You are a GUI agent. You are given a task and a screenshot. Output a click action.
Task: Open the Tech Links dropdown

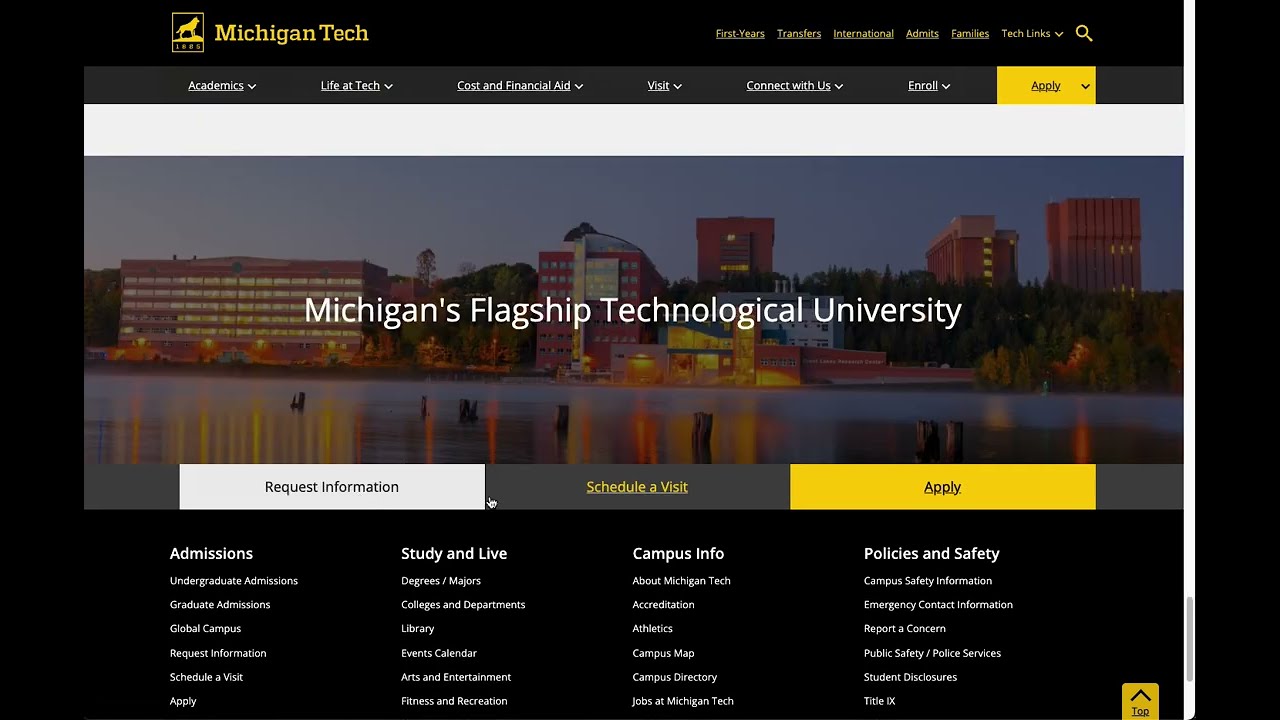coord(1032,34)
